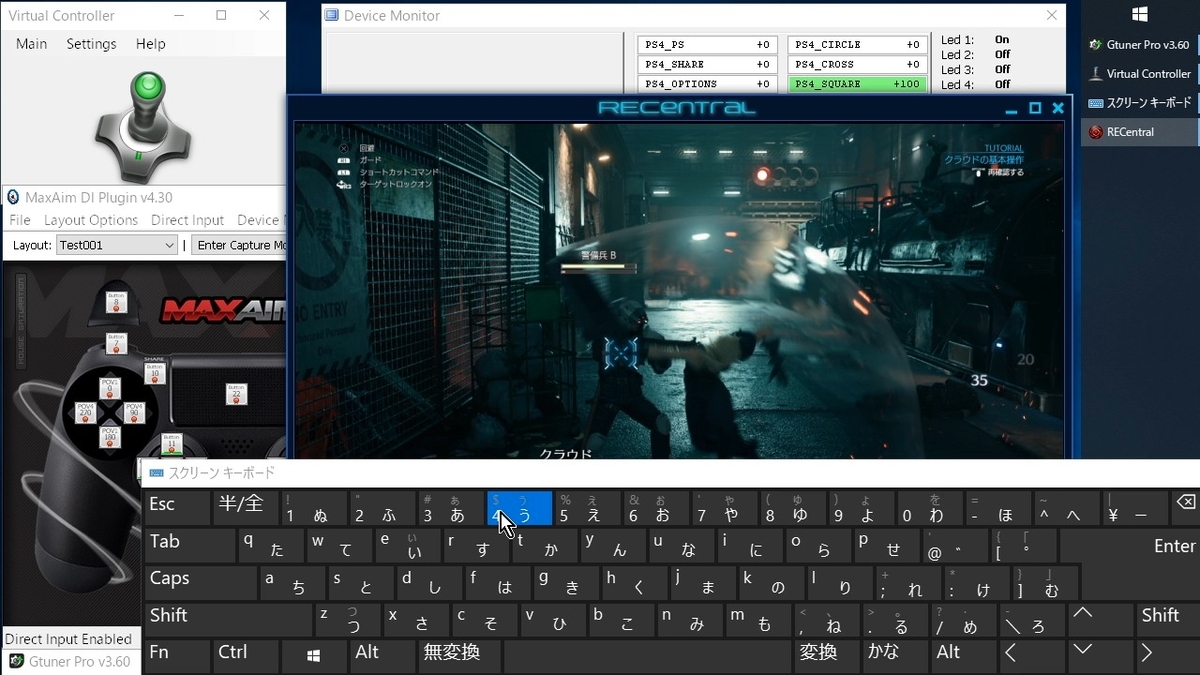
Task: Toggle Caps lock on the screen keyboard
Action: click(200, 581)
